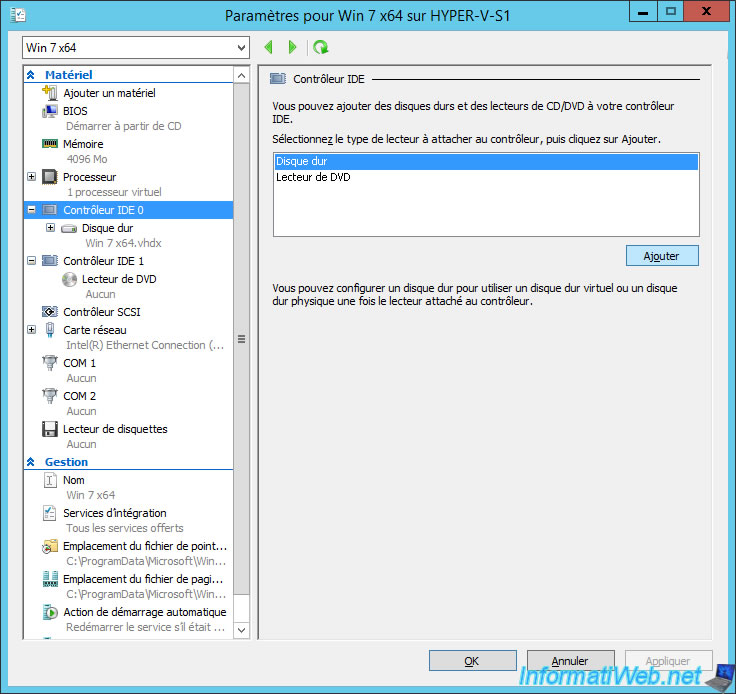Click the Lecteur de DVD disc icon
Viewport: 736px width, 694px height.
(68, 279)
